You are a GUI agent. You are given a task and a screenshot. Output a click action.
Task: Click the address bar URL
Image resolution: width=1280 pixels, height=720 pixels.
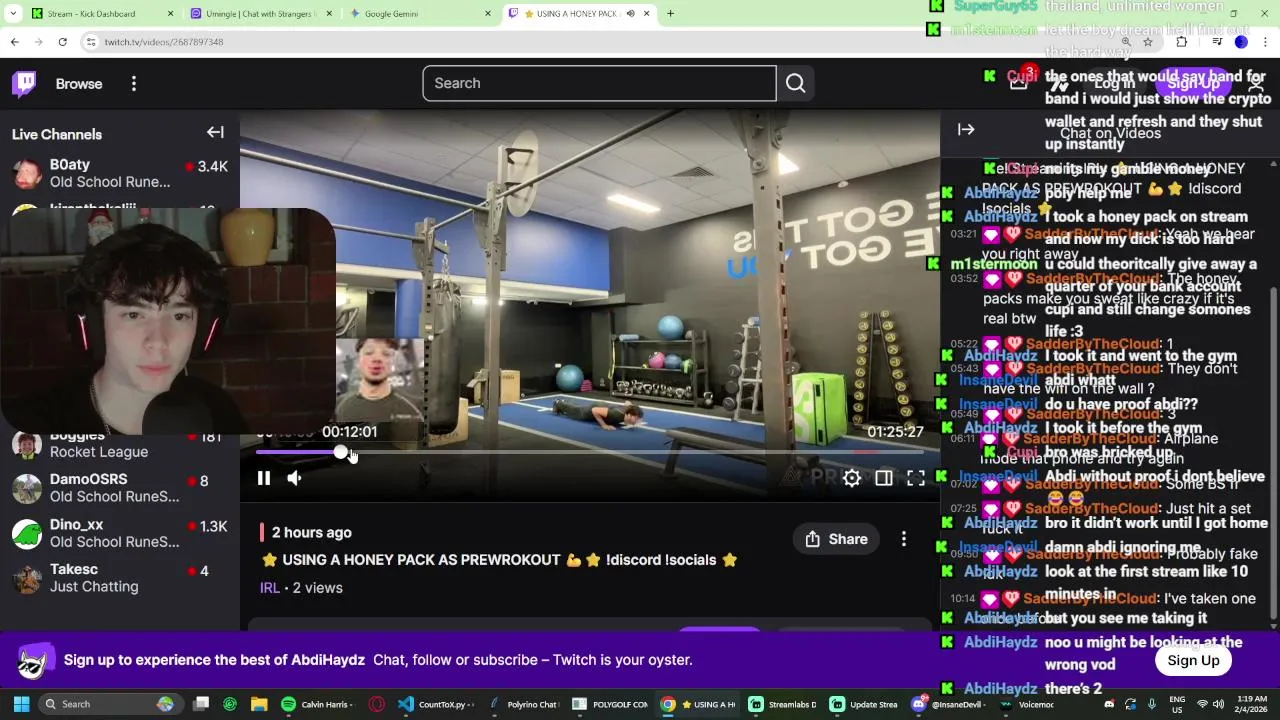click(164, 42)
